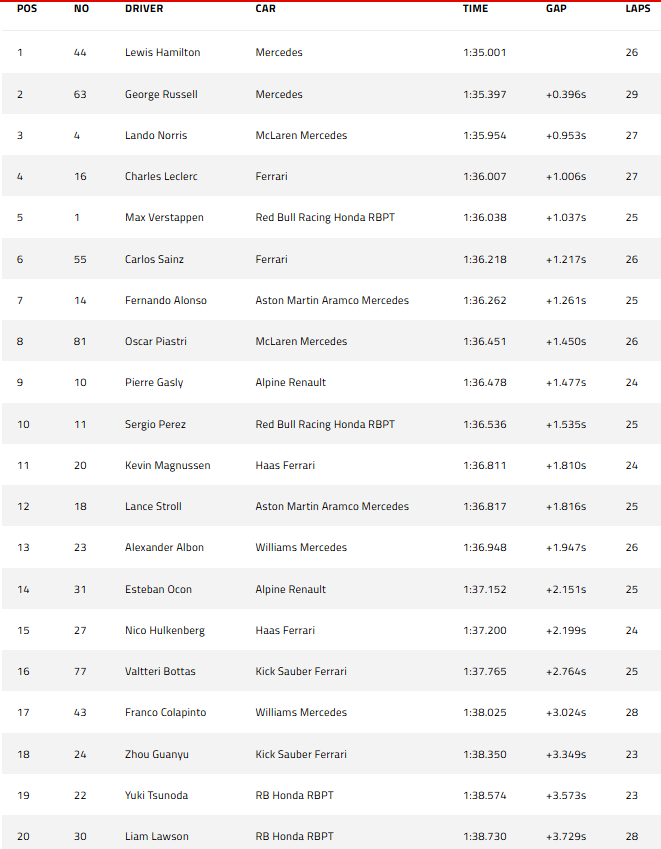
Task: Click the CAR column header
Action: click(265, 9)
